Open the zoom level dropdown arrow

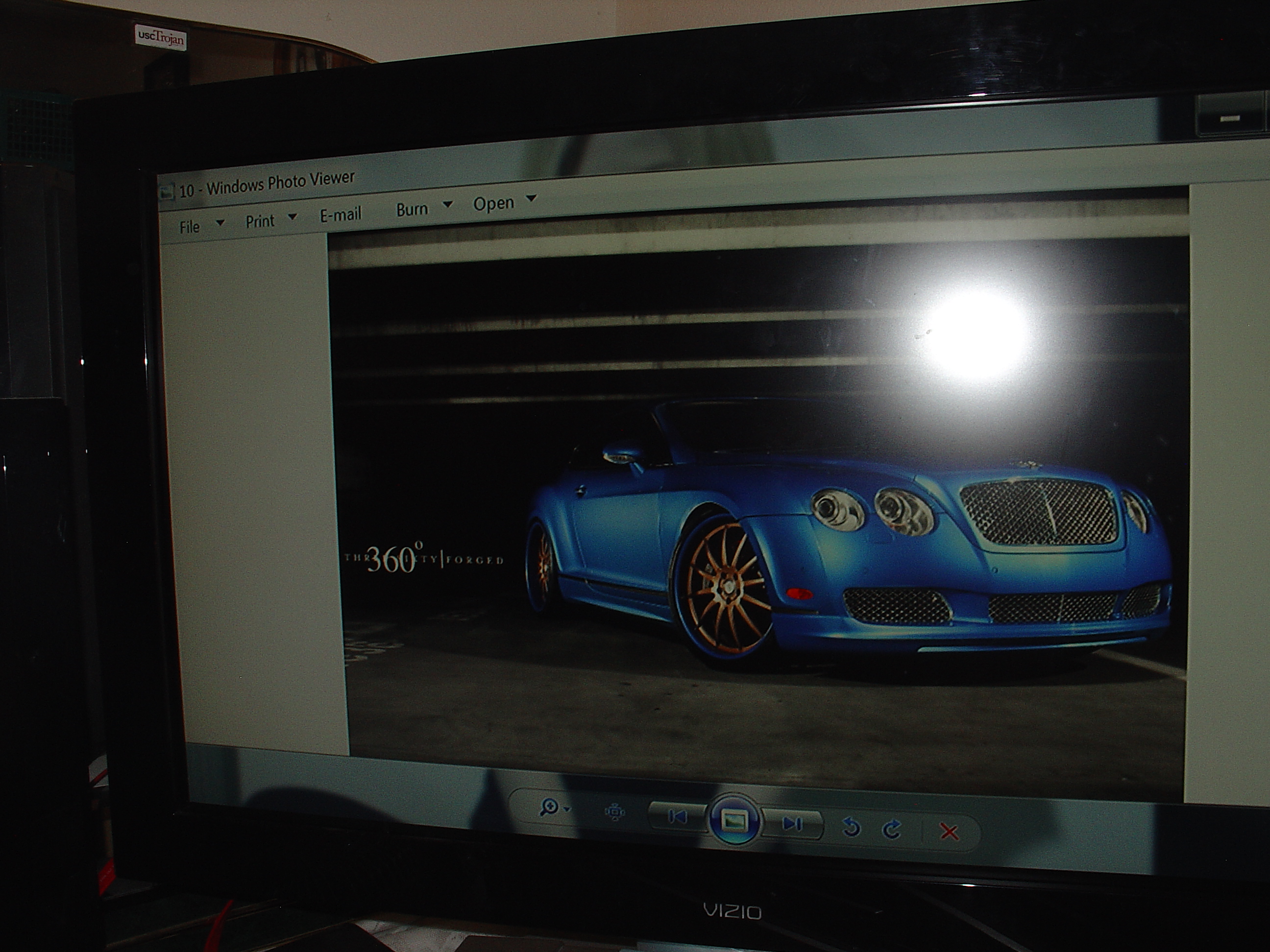pyautogui.click(x=568, y=809)
